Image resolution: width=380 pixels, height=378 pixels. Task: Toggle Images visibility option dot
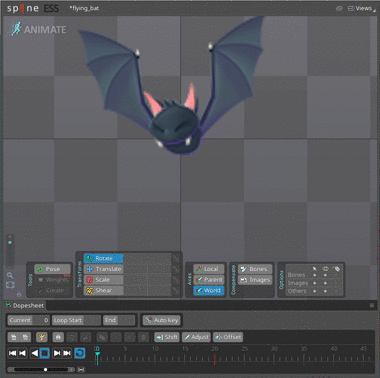pos(325,283)
